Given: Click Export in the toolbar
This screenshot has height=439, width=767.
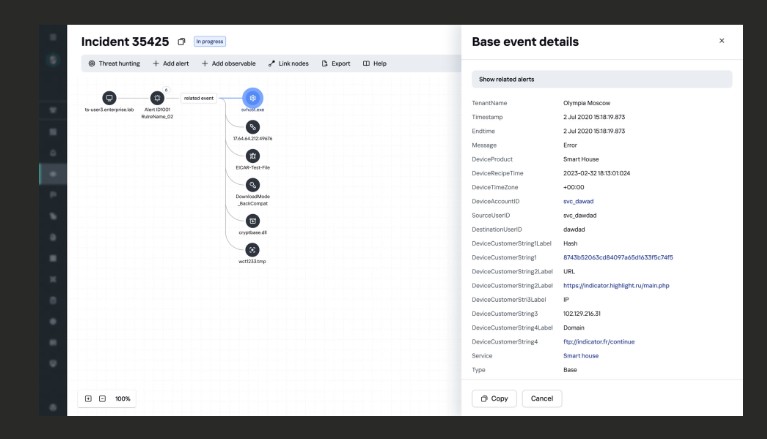Looking at the screenshot, I should [336, 63].
